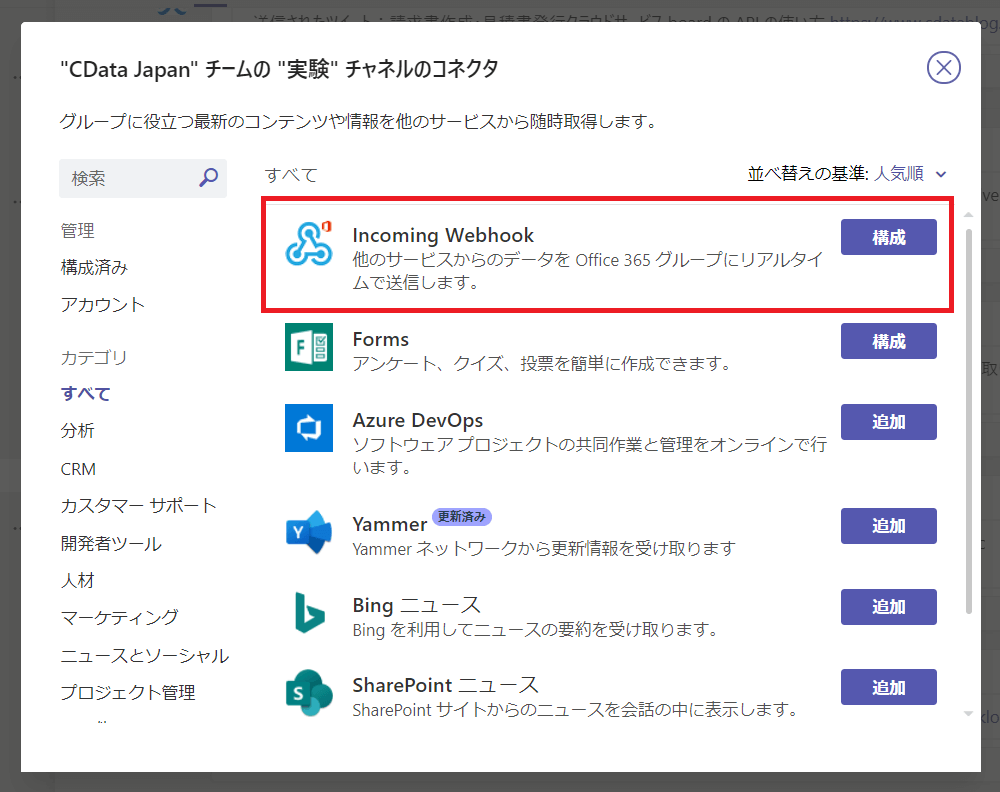Click the Yammer title text
The height and width of the screenshot is (792, 1000).
(390, 524)
